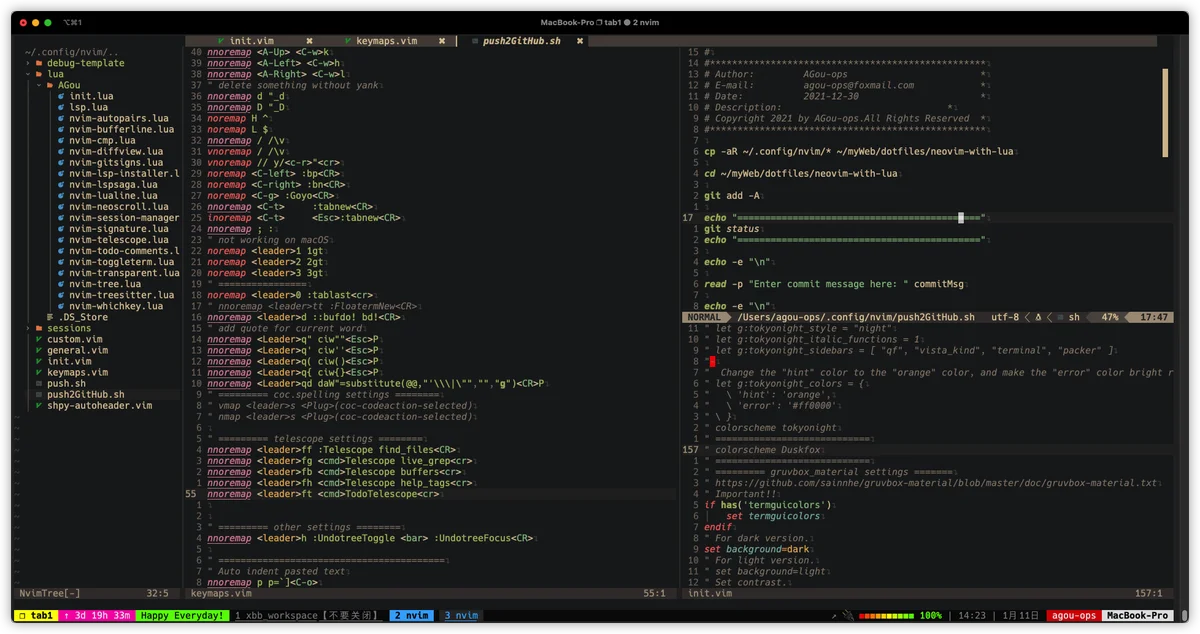The image size is (1200, 634).
Task: Close the push2GitHub.sh buffer tab
Action: [580, 41]
